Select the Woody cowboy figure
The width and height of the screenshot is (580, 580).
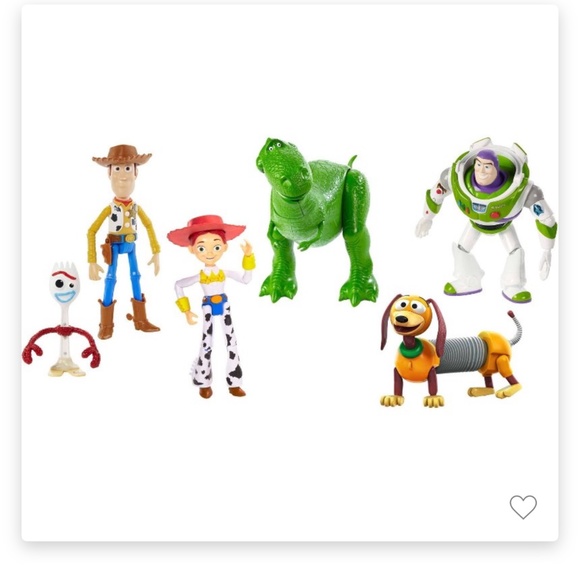124,242
